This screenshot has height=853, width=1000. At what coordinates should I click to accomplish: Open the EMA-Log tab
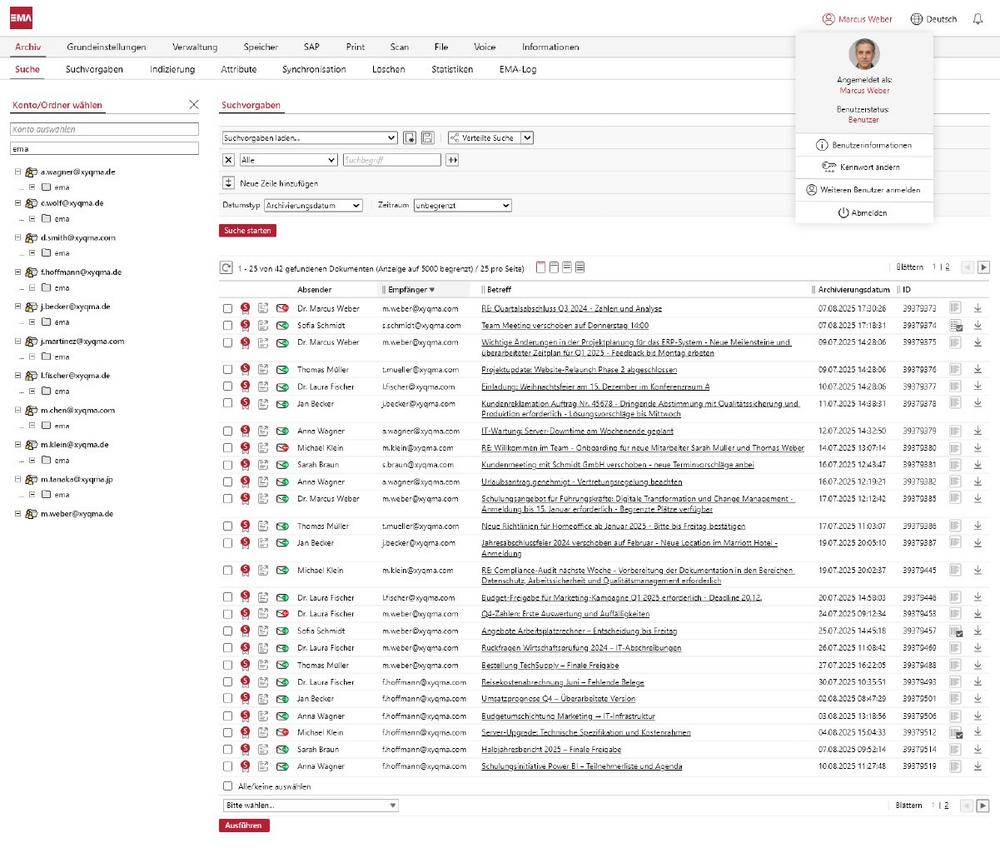[517, 69]
